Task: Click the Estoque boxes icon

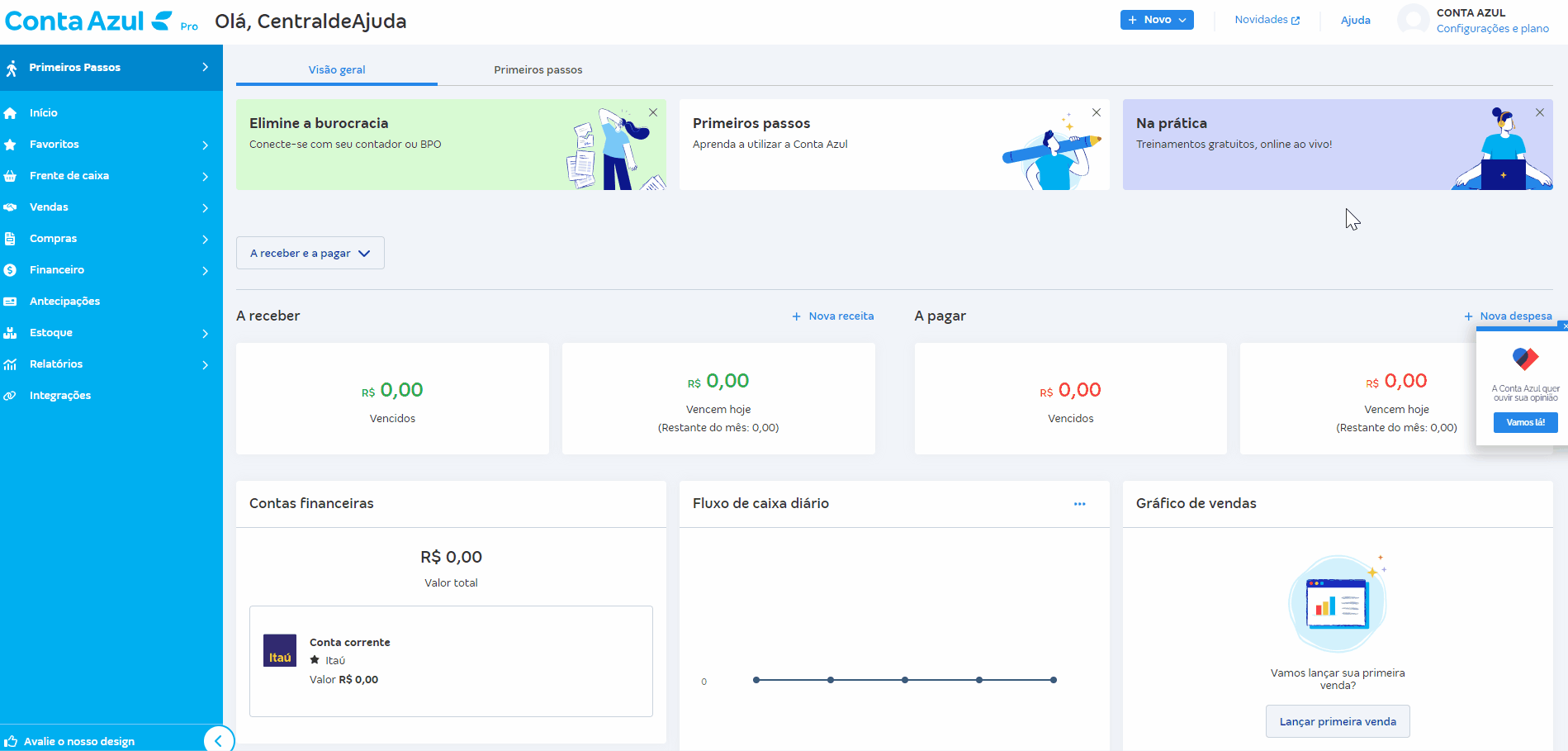Action: point(10,333)
